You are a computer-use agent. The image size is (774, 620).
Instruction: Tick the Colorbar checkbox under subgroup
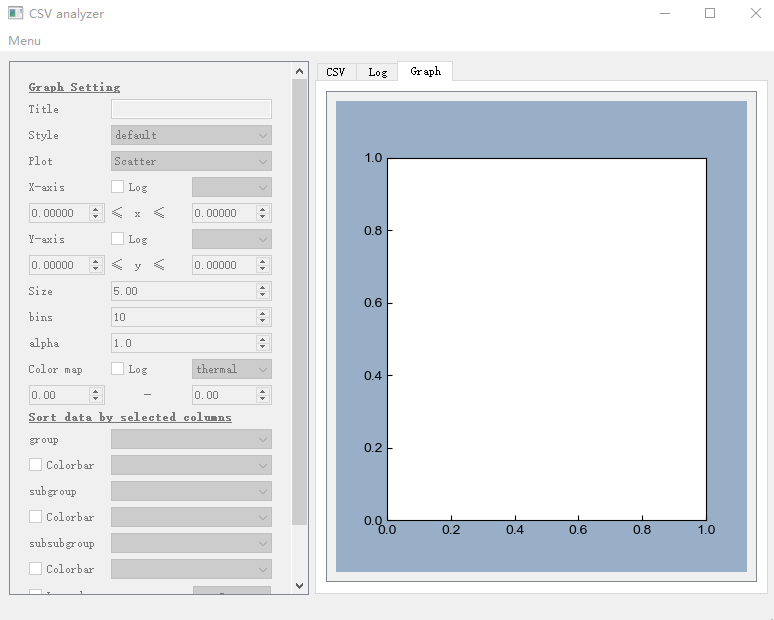(36, 516)
